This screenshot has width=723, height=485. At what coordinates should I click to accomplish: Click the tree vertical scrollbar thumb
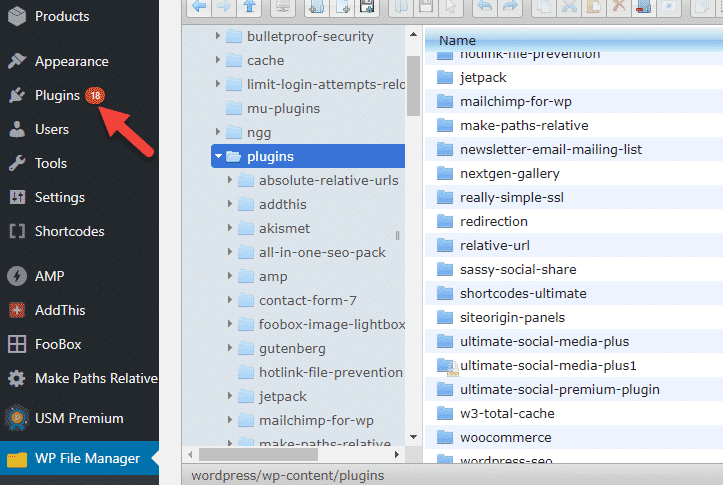(x=414, y=86)
